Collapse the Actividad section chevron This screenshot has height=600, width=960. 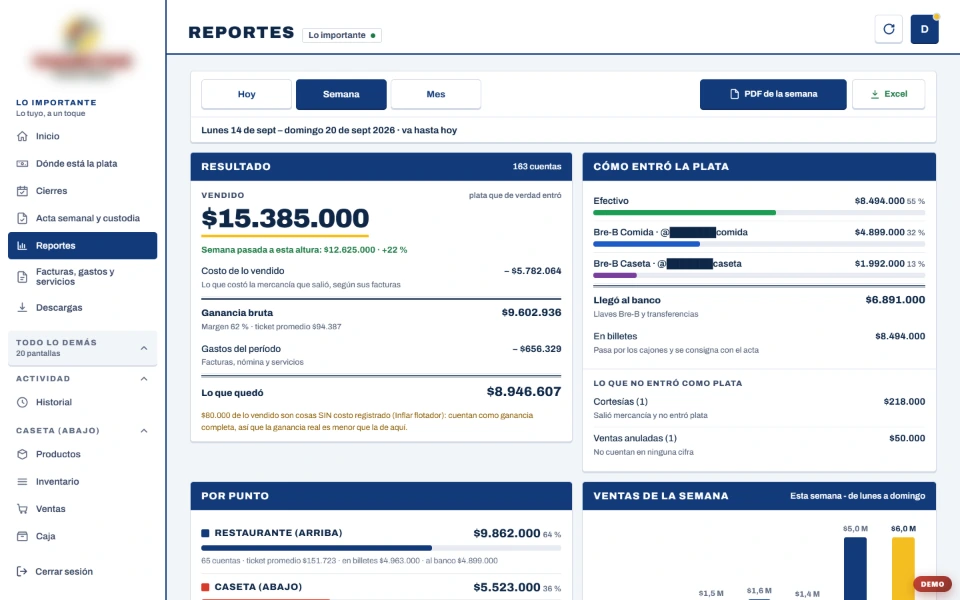[144, 378]
